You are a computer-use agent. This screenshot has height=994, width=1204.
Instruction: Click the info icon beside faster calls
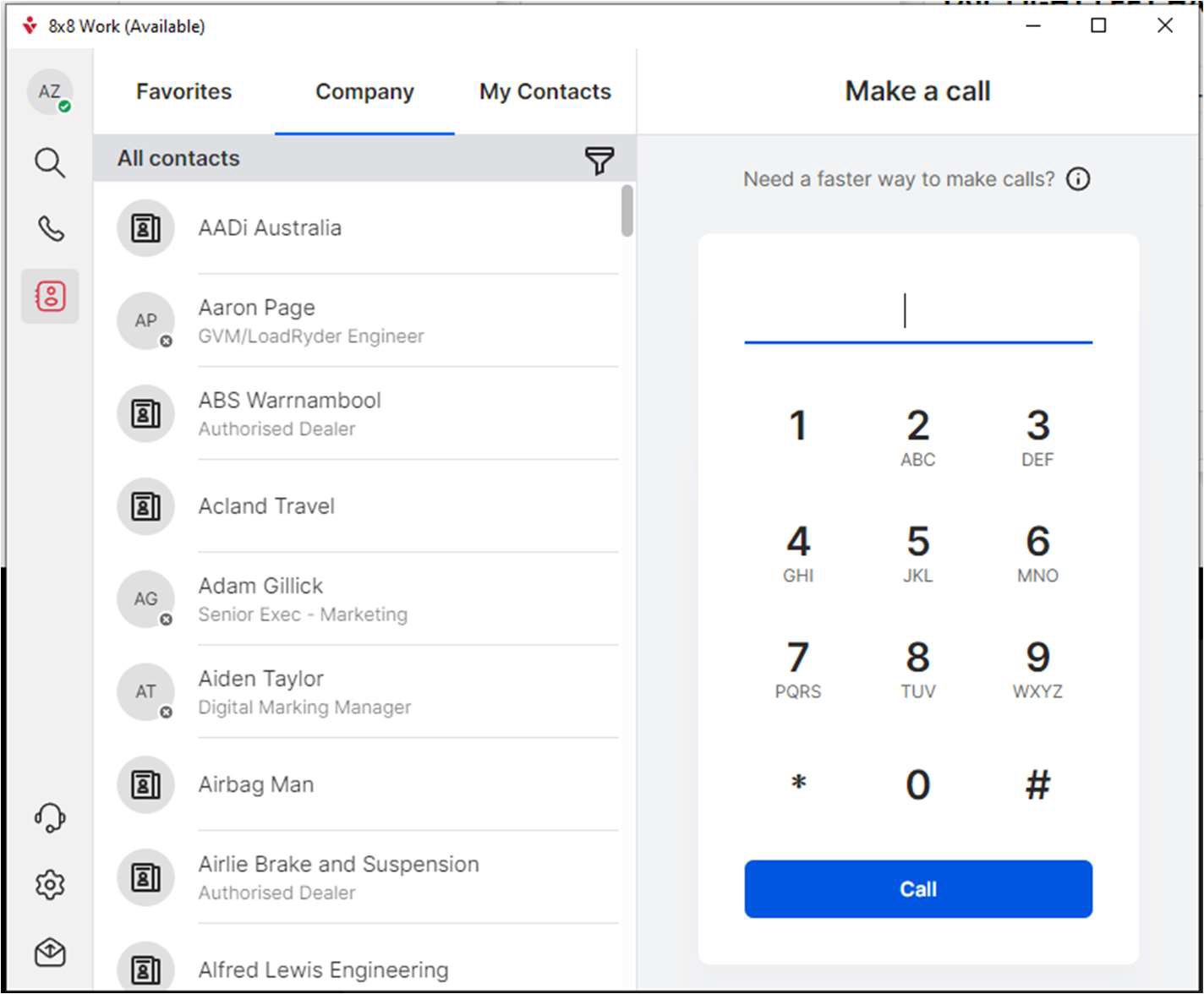[x=1078, y=179]
